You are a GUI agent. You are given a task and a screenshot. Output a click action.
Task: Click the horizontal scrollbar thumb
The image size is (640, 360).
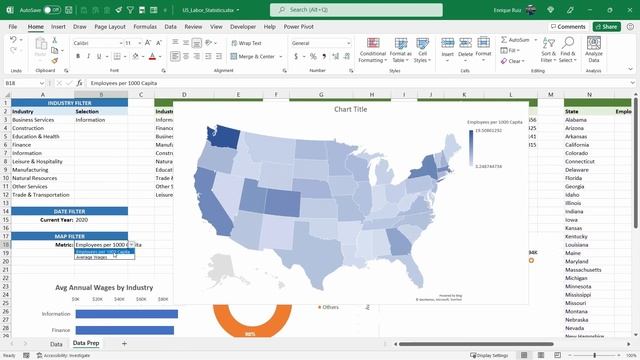[x=476, y=344]
